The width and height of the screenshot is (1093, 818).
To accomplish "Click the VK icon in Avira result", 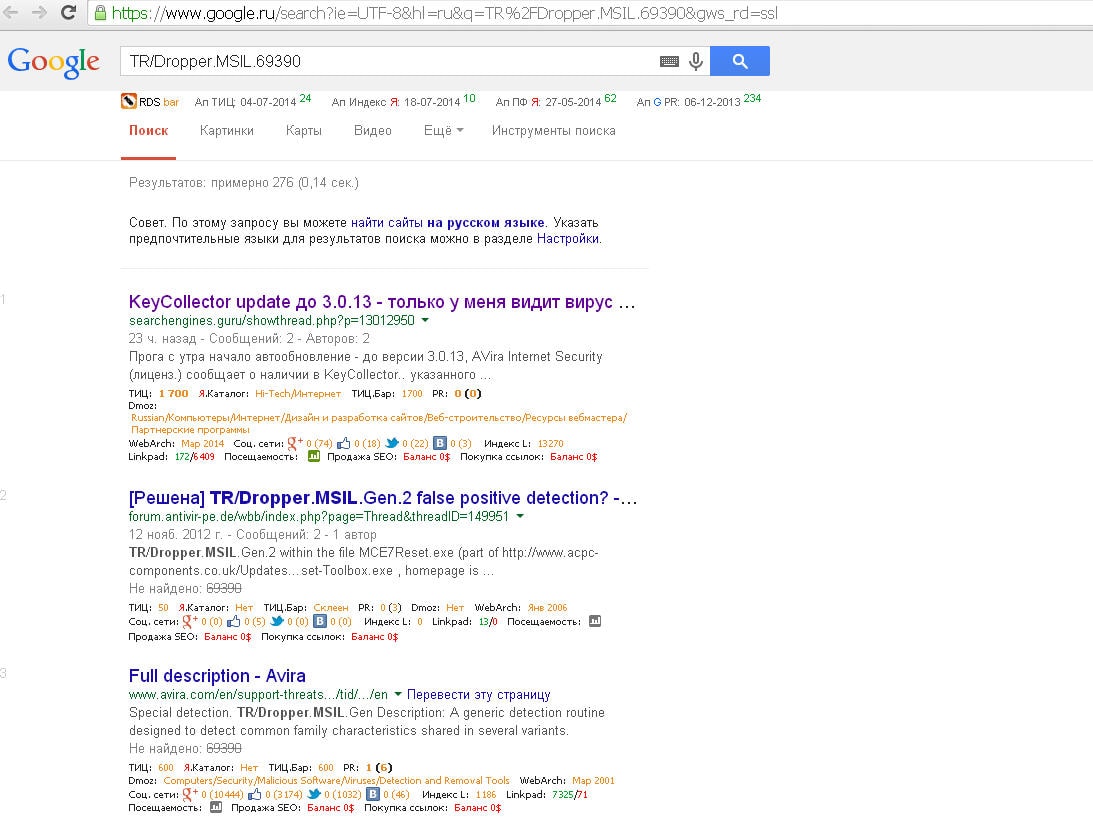I will point(373,794).
